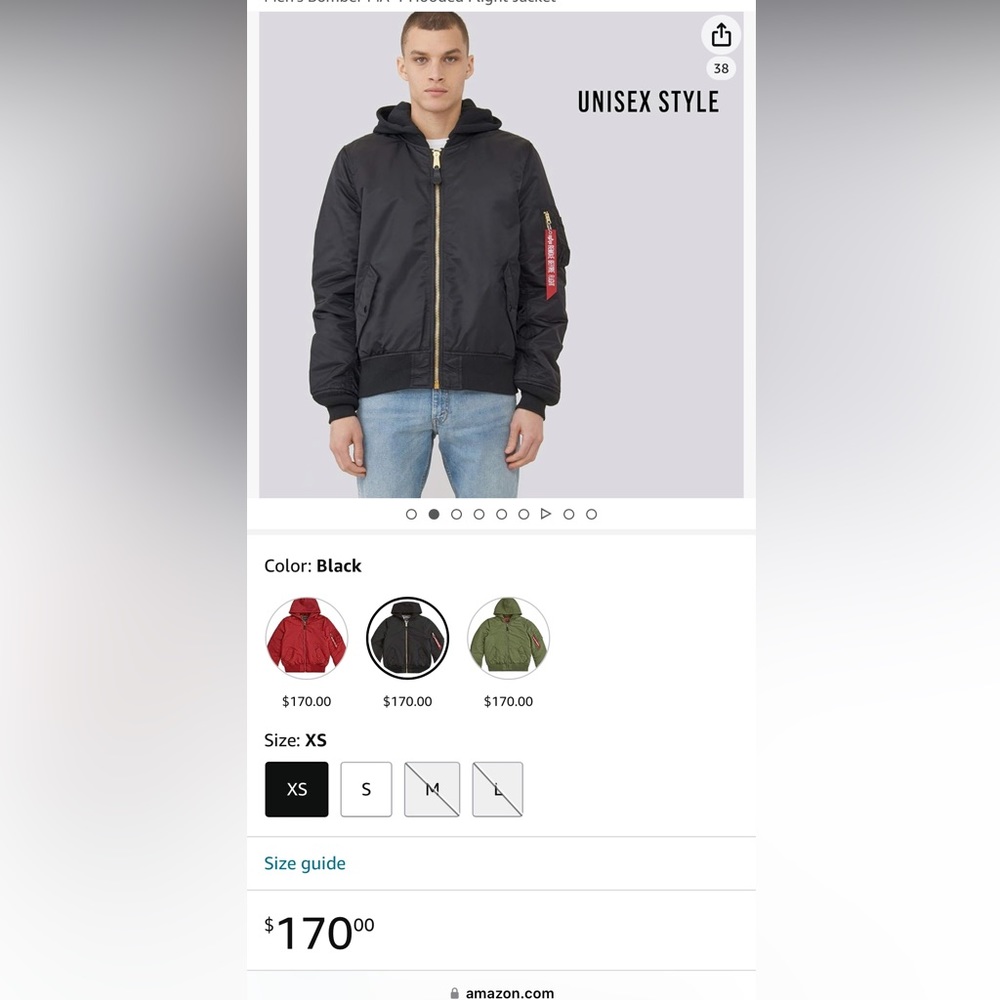Tap the main black jacket product image
The width and height of the screenshot is (1000, 1000).
pos(501,255)
